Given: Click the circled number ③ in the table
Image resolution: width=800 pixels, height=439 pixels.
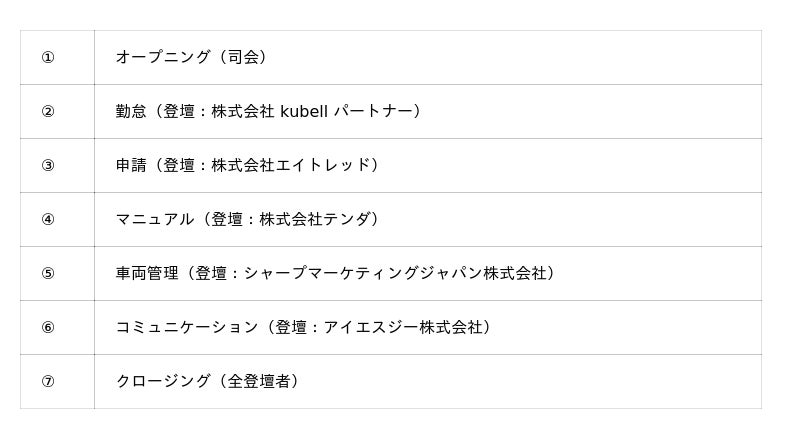Looking at the screenshot, I should click(x=48, y=166).
